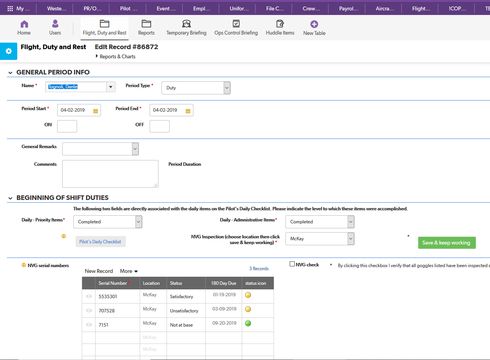Viewport: 490px width, 360px height.
Task: Click the 3 Records link
Action: [x=259, y=268]
